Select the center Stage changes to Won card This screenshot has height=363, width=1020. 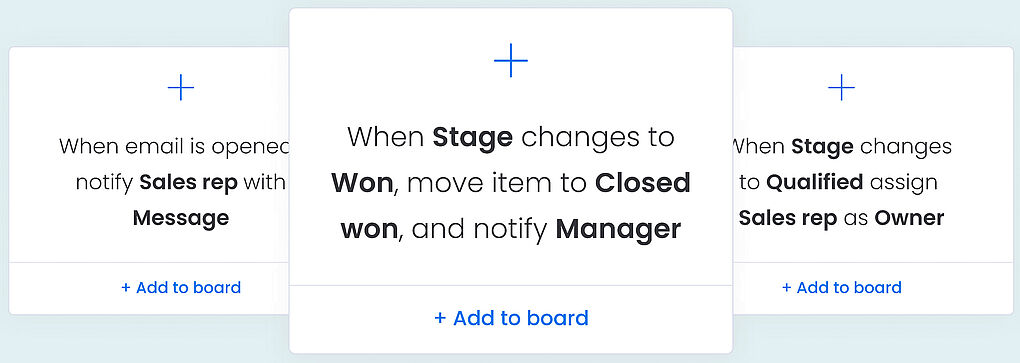coord(511,181)
